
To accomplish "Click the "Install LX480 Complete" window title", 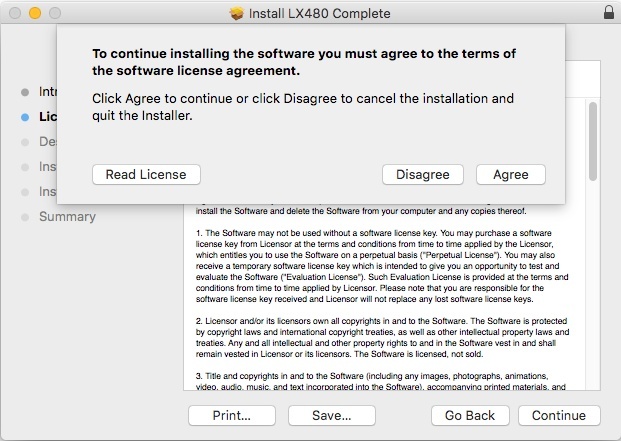I will click(x=320, y=13).
